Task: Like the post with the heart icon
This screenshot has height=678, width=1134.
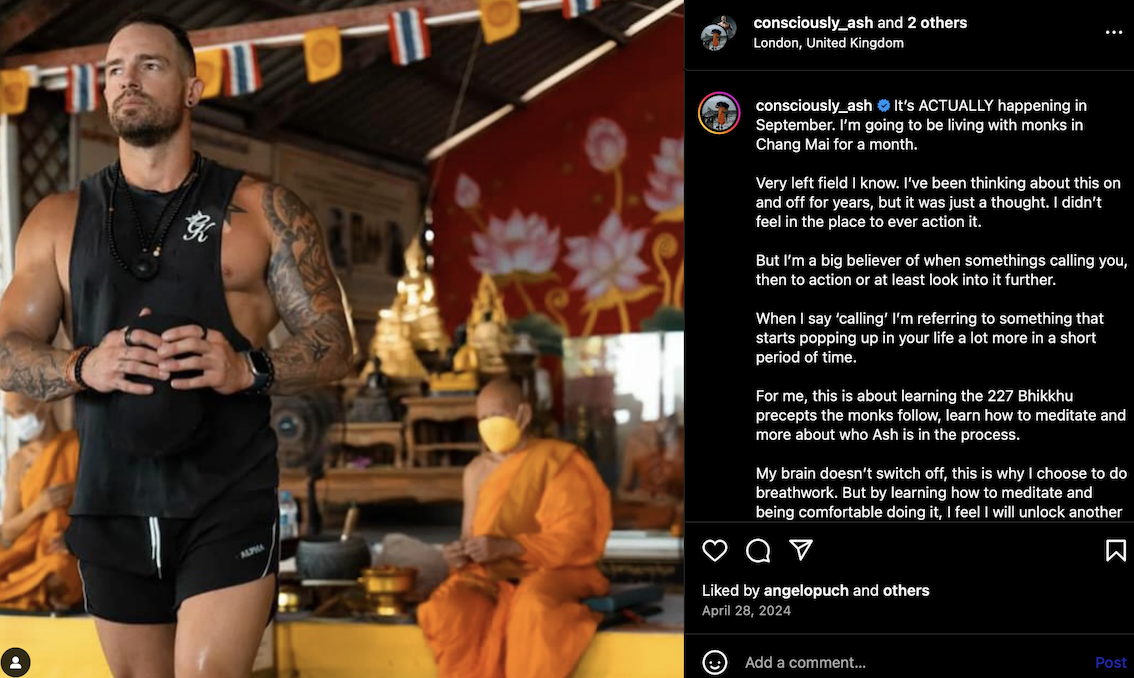Action: 715,551
